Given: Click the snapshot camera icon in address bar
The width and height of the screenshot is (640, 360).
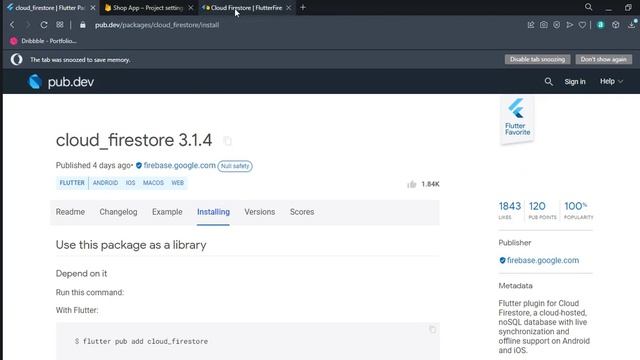Looking at the screenshot, I should tap(544, 25).
